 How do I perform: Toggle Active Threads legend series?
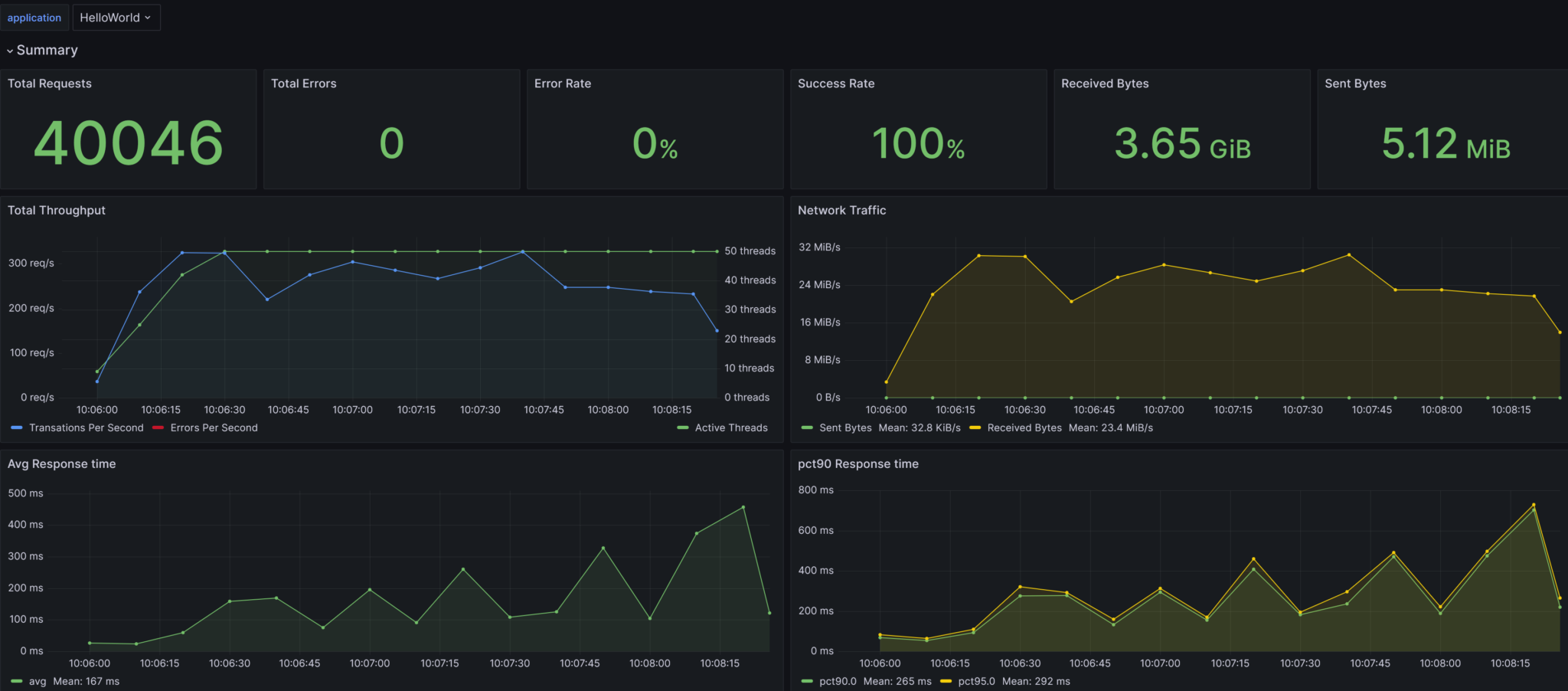[x=730, y=428]
